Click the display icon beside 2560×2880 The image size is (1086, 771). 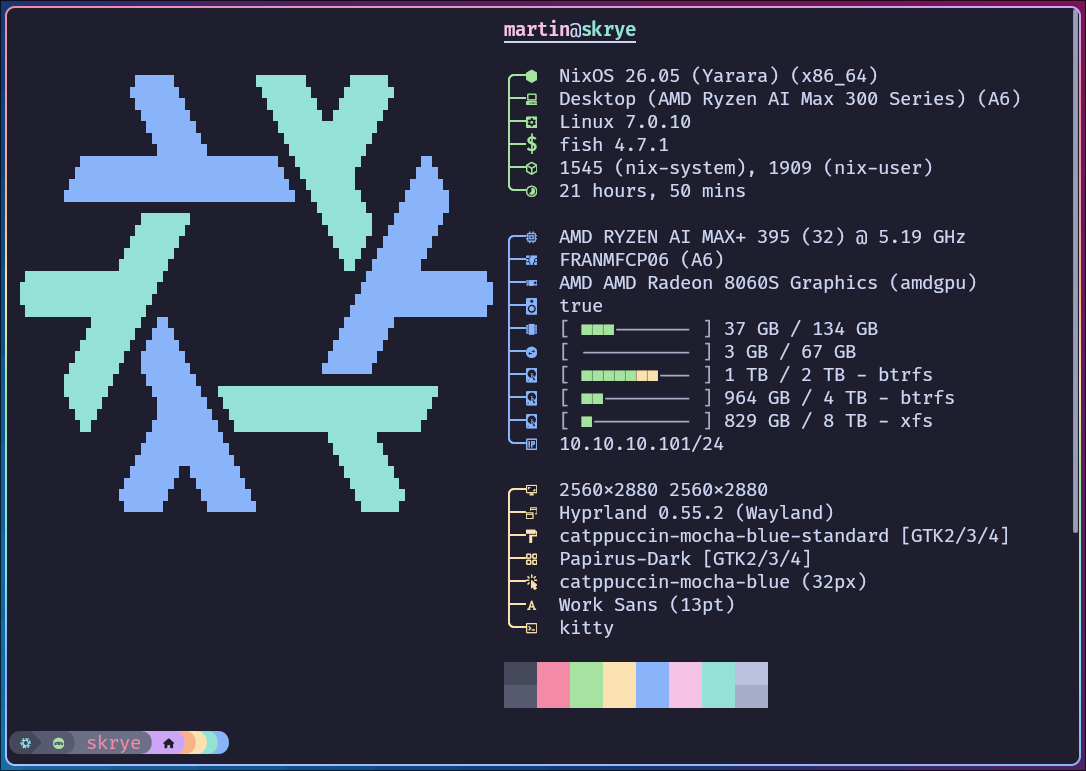tap(531, 490)
